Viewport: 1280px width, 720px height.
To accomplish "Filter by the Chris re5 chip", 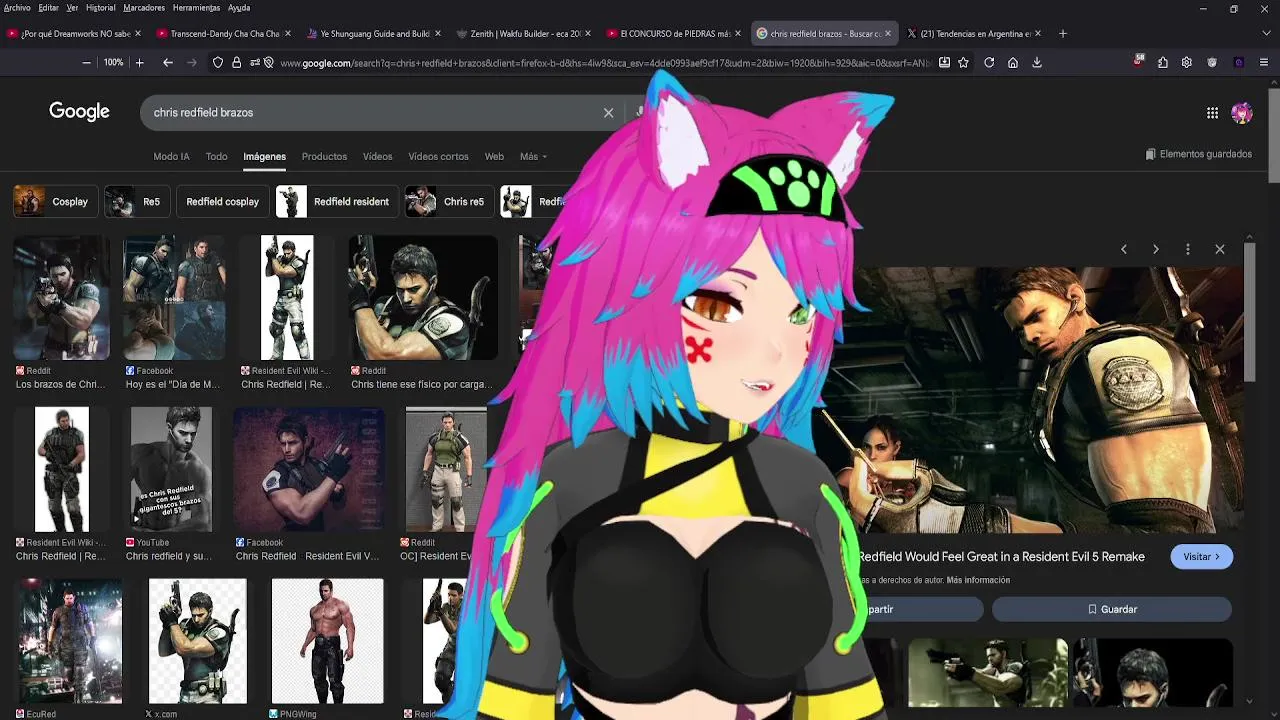I will (448, 201).
